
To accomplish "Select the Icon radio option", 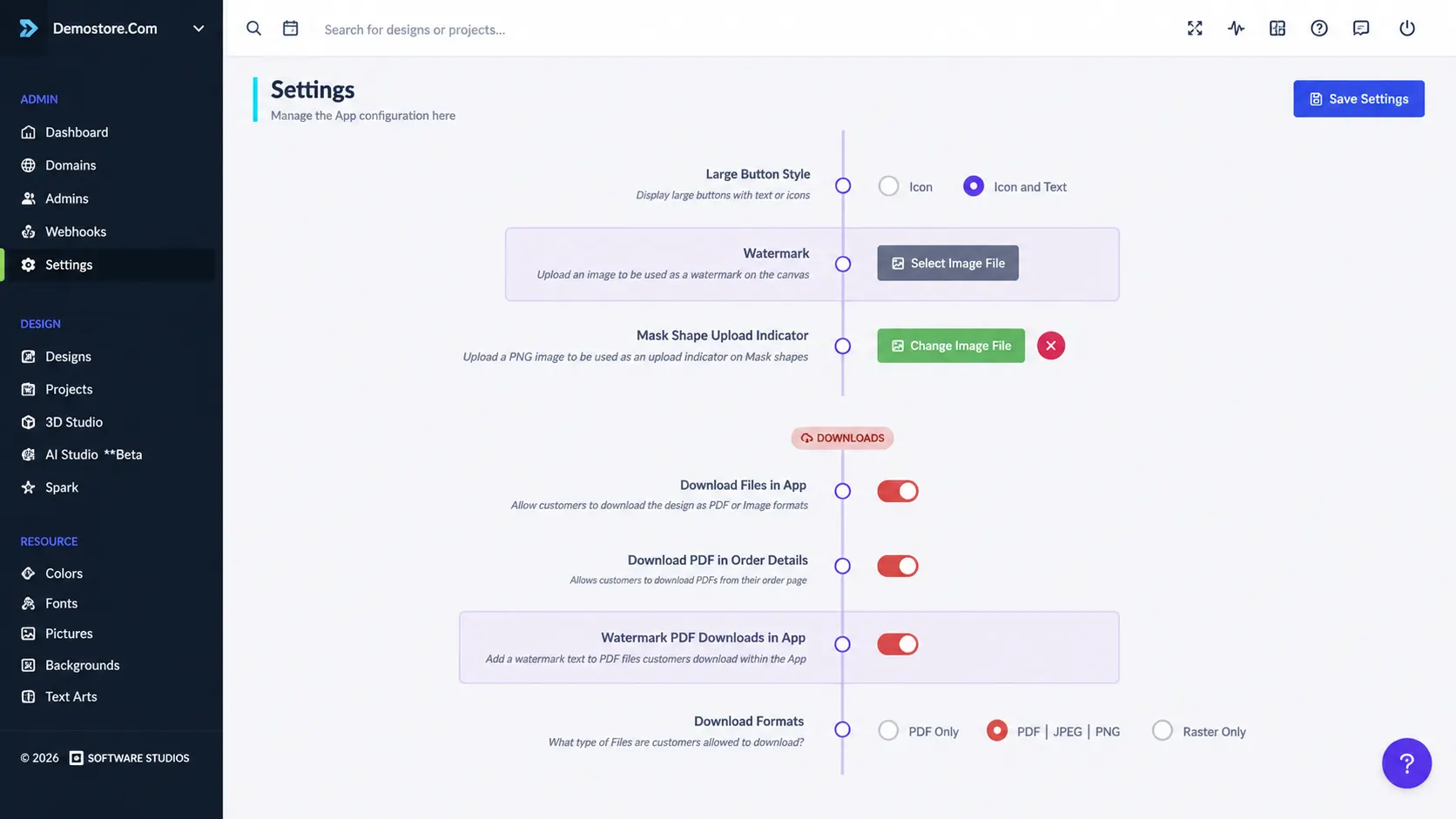I will (888, 186).
